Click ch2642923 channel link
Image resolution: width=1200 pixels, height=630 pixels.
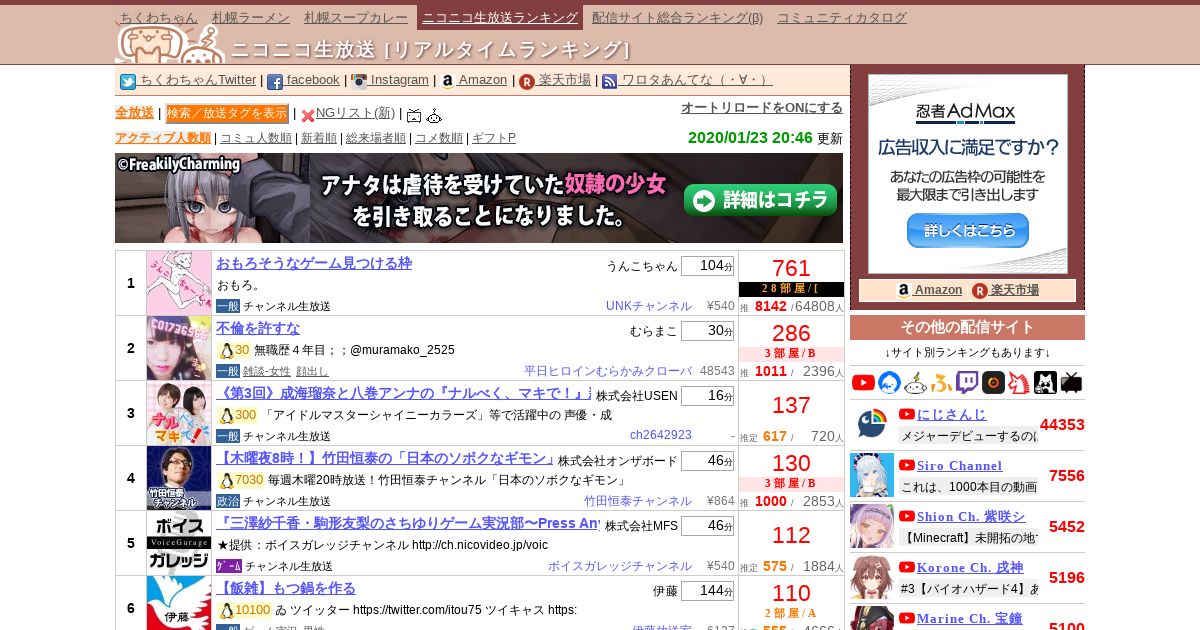click(661, 436)
